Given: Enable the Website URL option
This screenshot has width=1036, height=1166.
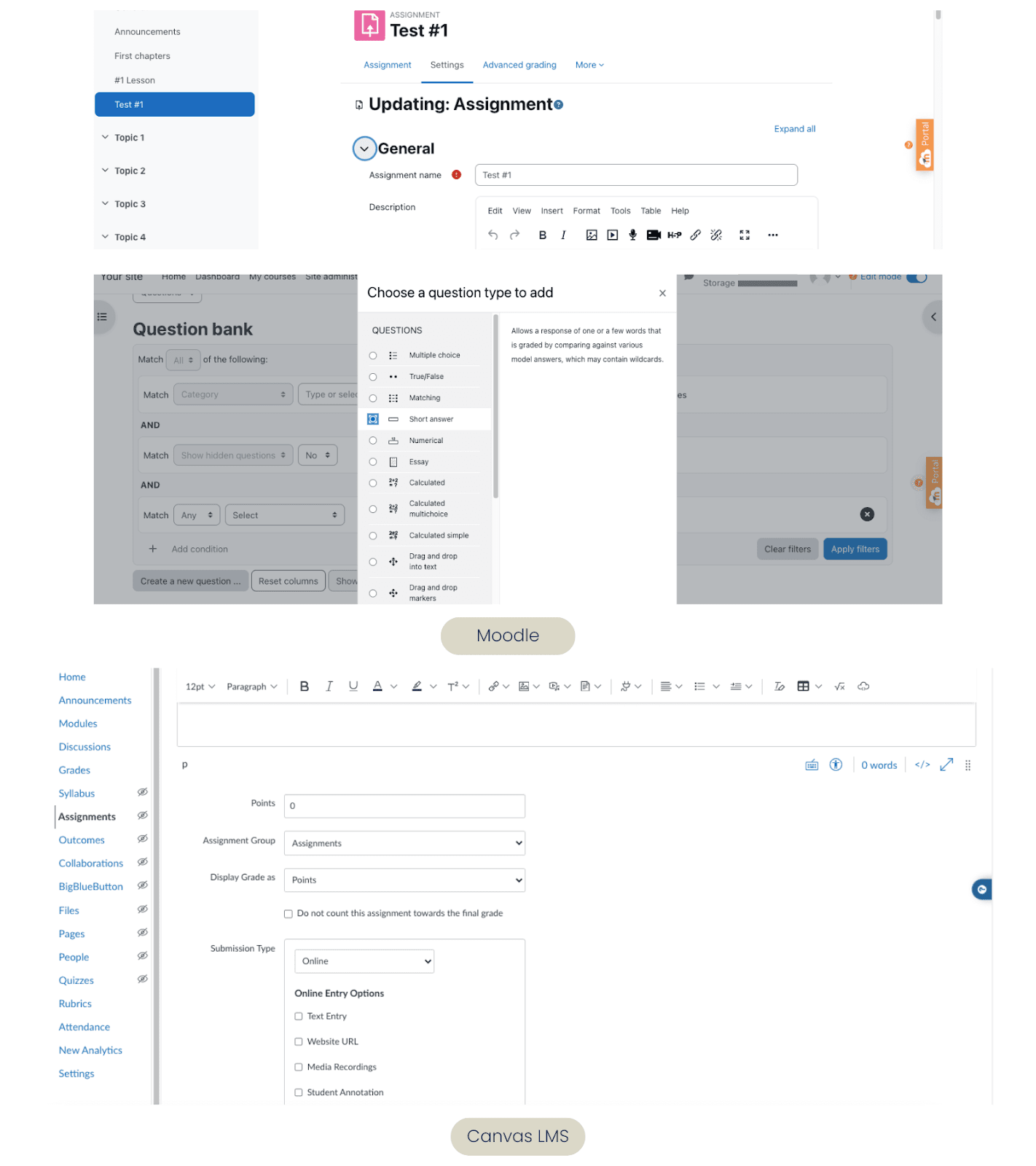Looking at the screenshot, I should [x=299, y=1042].
